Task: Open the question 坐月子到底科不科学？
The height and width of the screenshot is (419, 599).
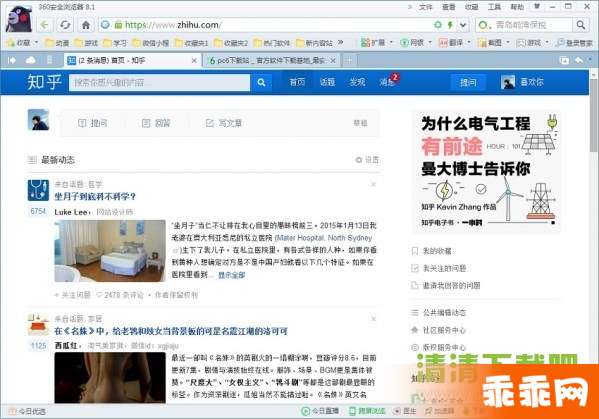Action: [95, 196]
